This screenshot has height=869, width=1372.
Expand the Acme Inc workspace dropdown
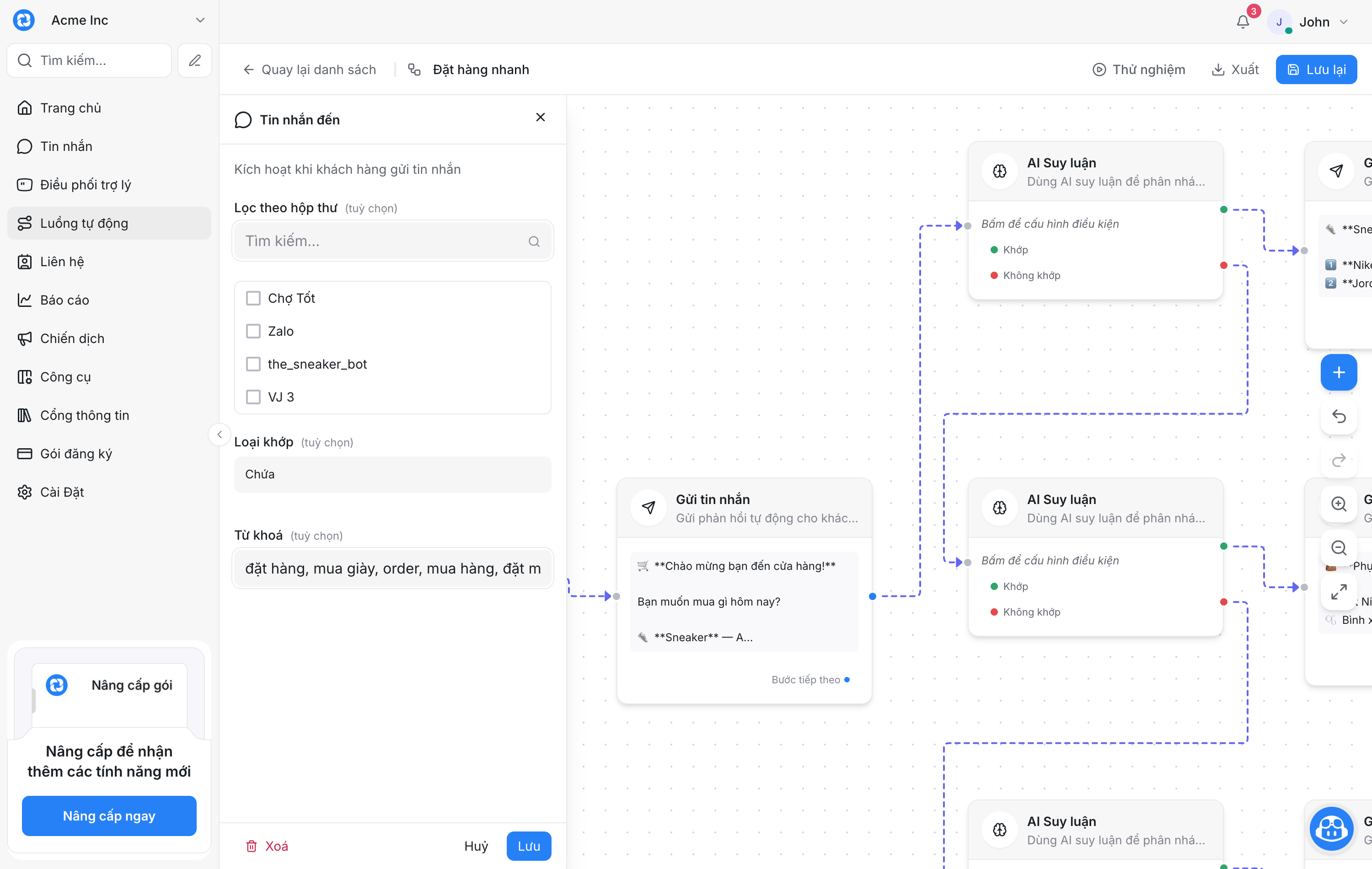coord(200,21)
